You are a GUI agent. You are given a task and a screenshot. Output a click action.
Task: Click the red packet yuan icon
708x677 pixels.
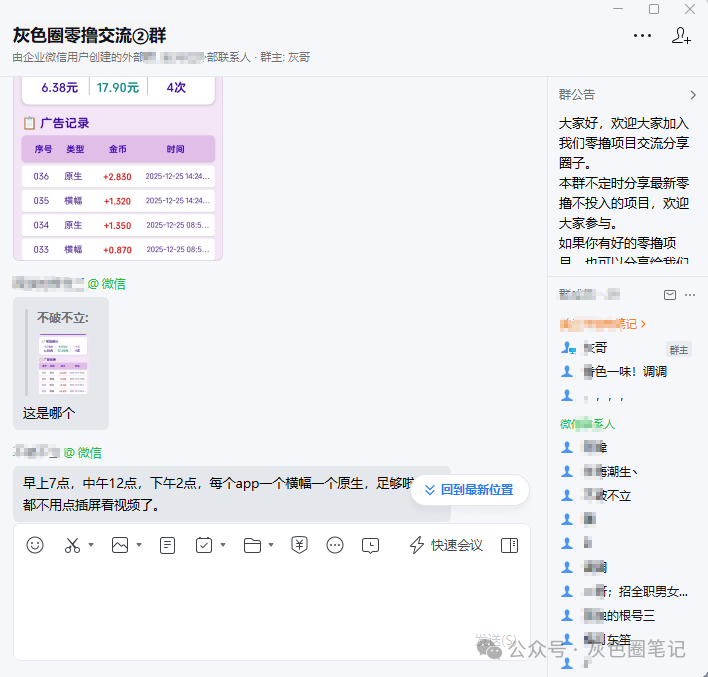tap(299, 545)
